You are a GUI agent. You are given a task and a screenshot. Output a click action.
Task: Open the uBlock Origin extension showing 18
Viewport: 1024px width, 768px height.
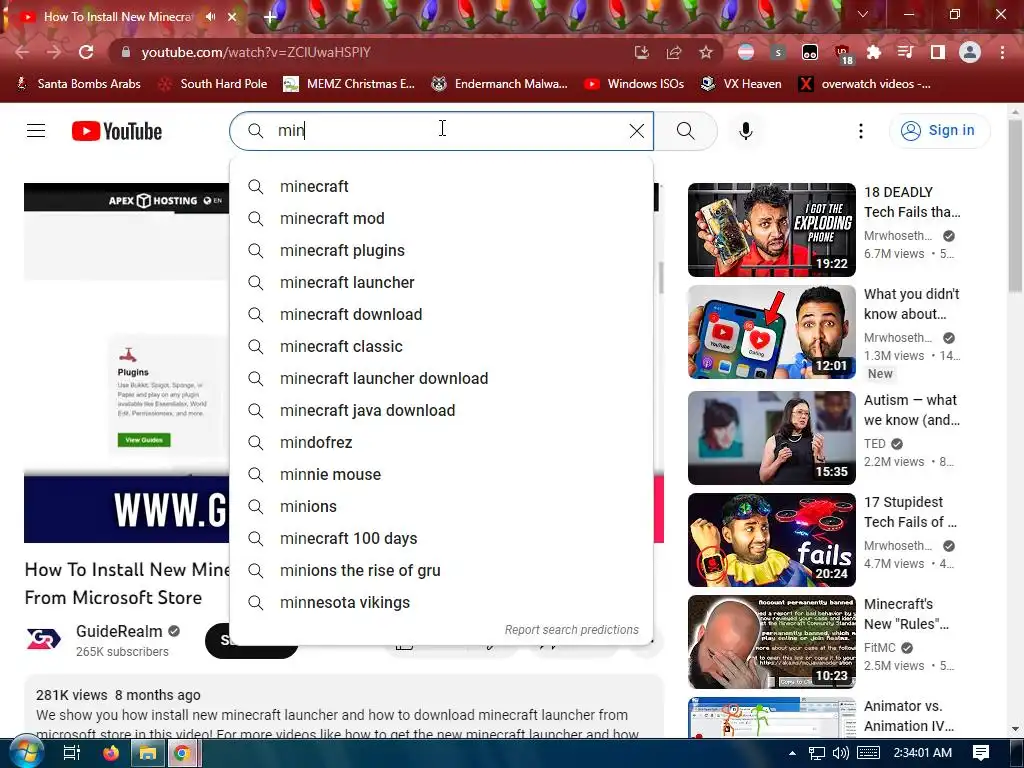[842, 54]
